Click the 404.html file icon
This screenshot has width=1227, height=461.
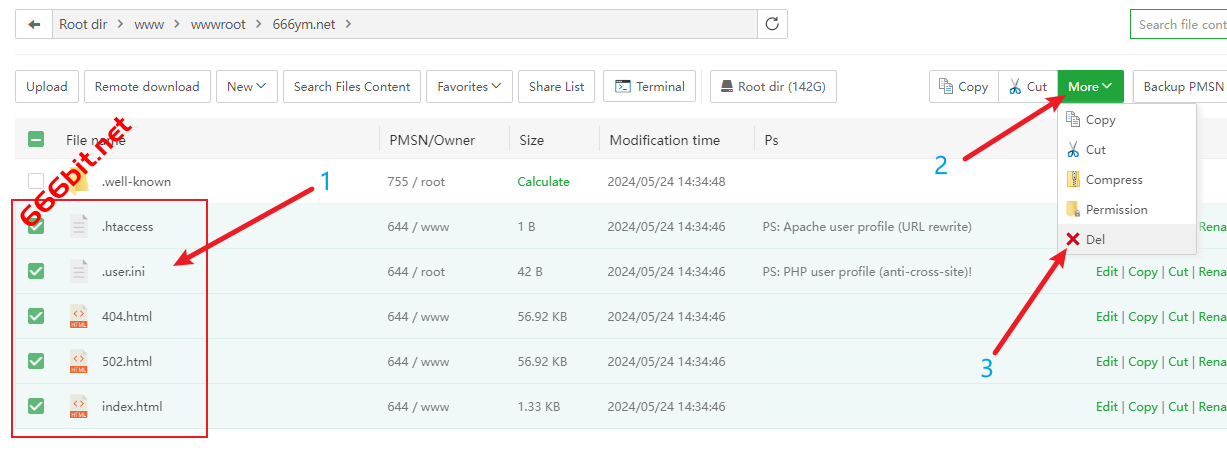tap(79, 316)
